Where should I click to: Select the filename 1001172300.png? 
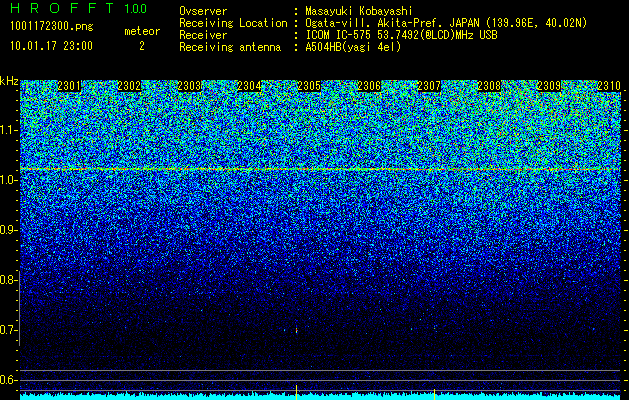coord(51,27)
